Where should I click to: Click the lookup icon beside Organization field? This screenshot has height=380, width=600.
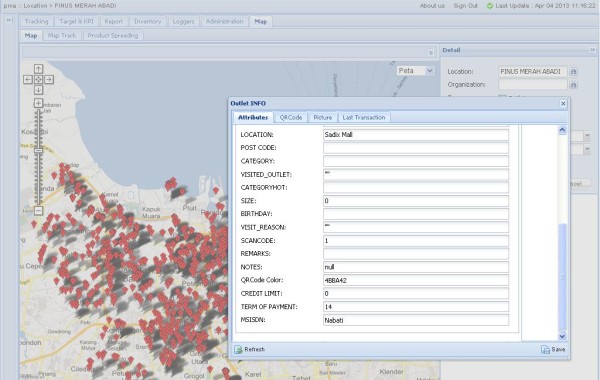[x=573, y=85]
